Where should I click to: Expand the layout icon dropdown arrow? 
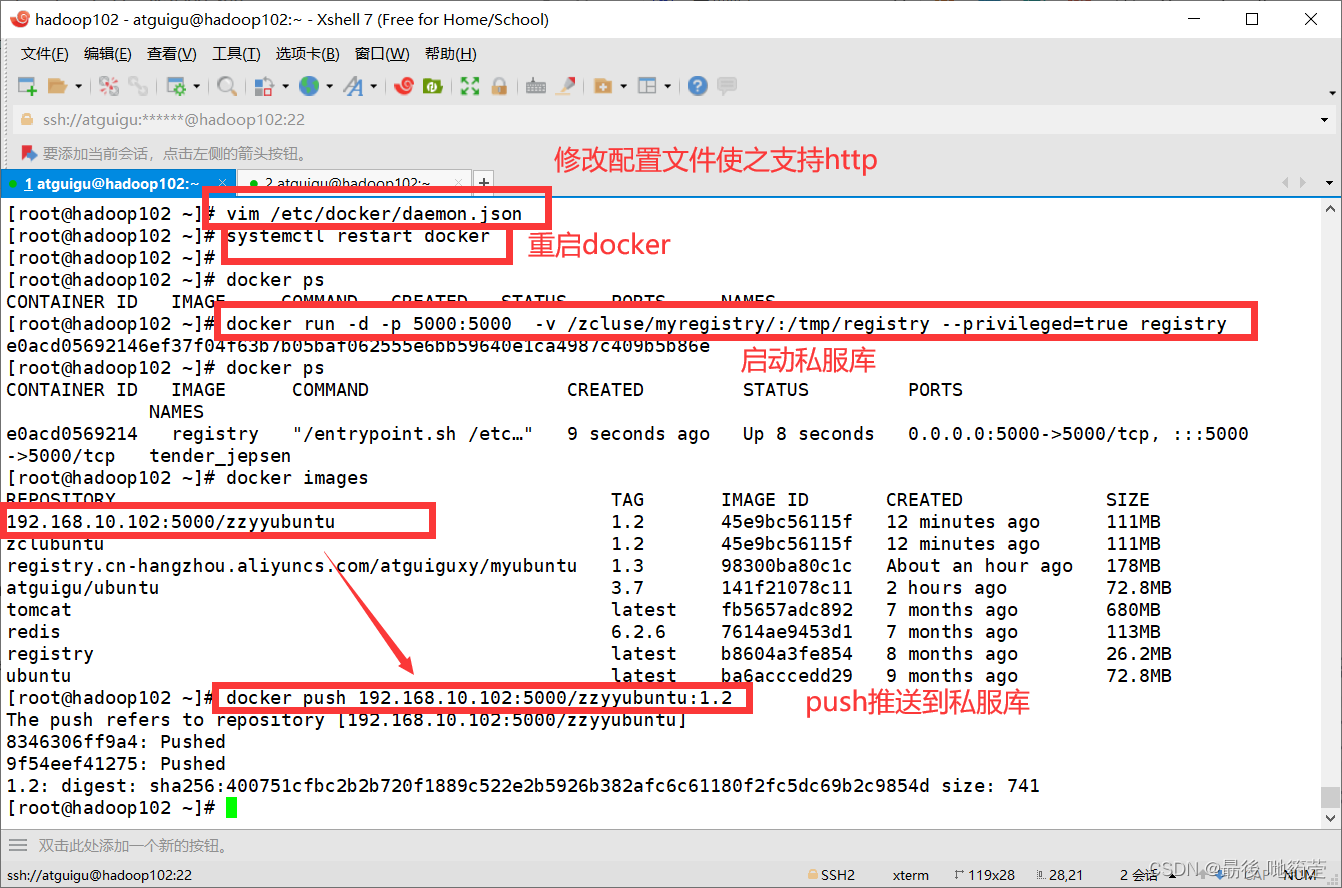click(667, 87)
